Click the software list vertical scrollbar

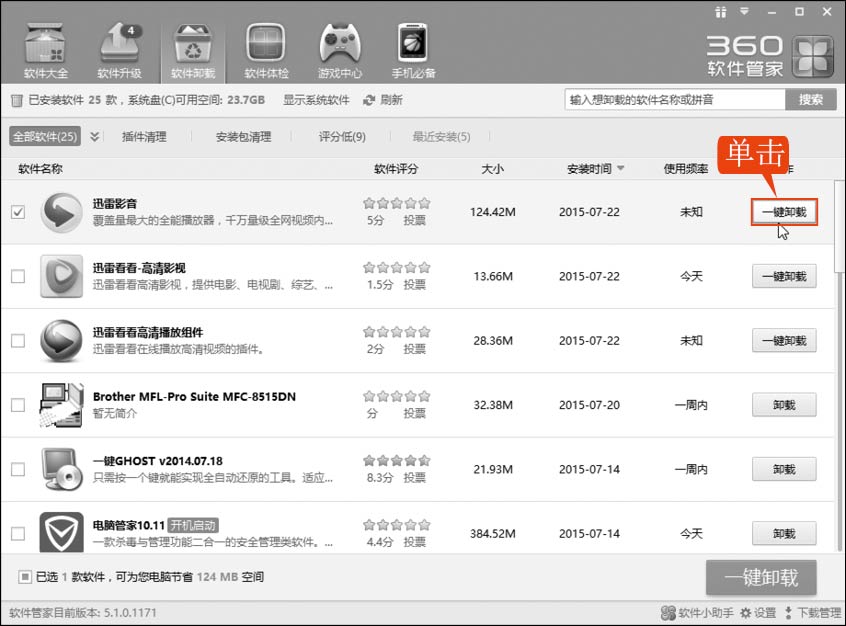839,227
